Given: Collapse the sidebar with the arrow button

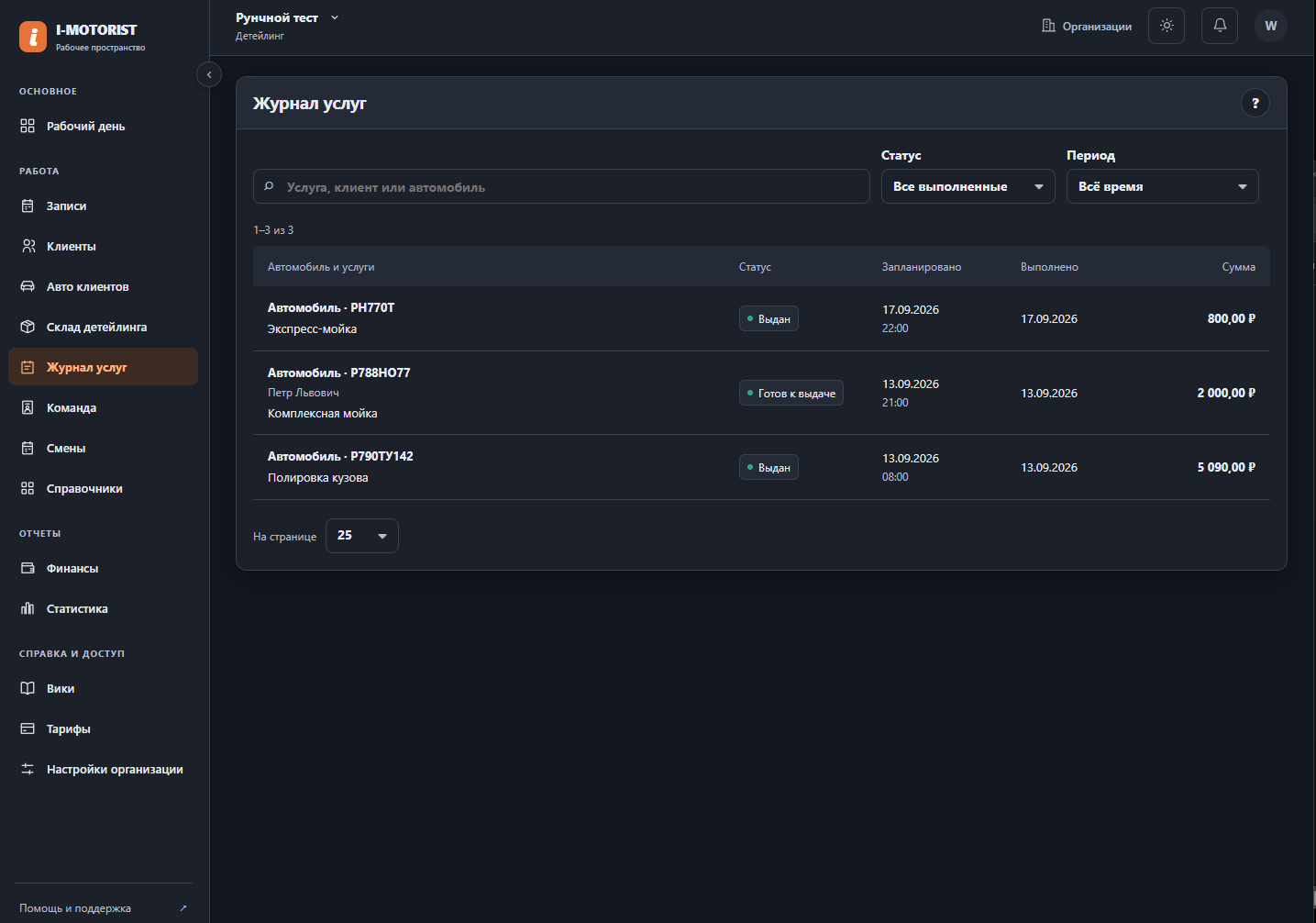Looking at the screenshot, I should pyautogui.click(x=209, y=74).
